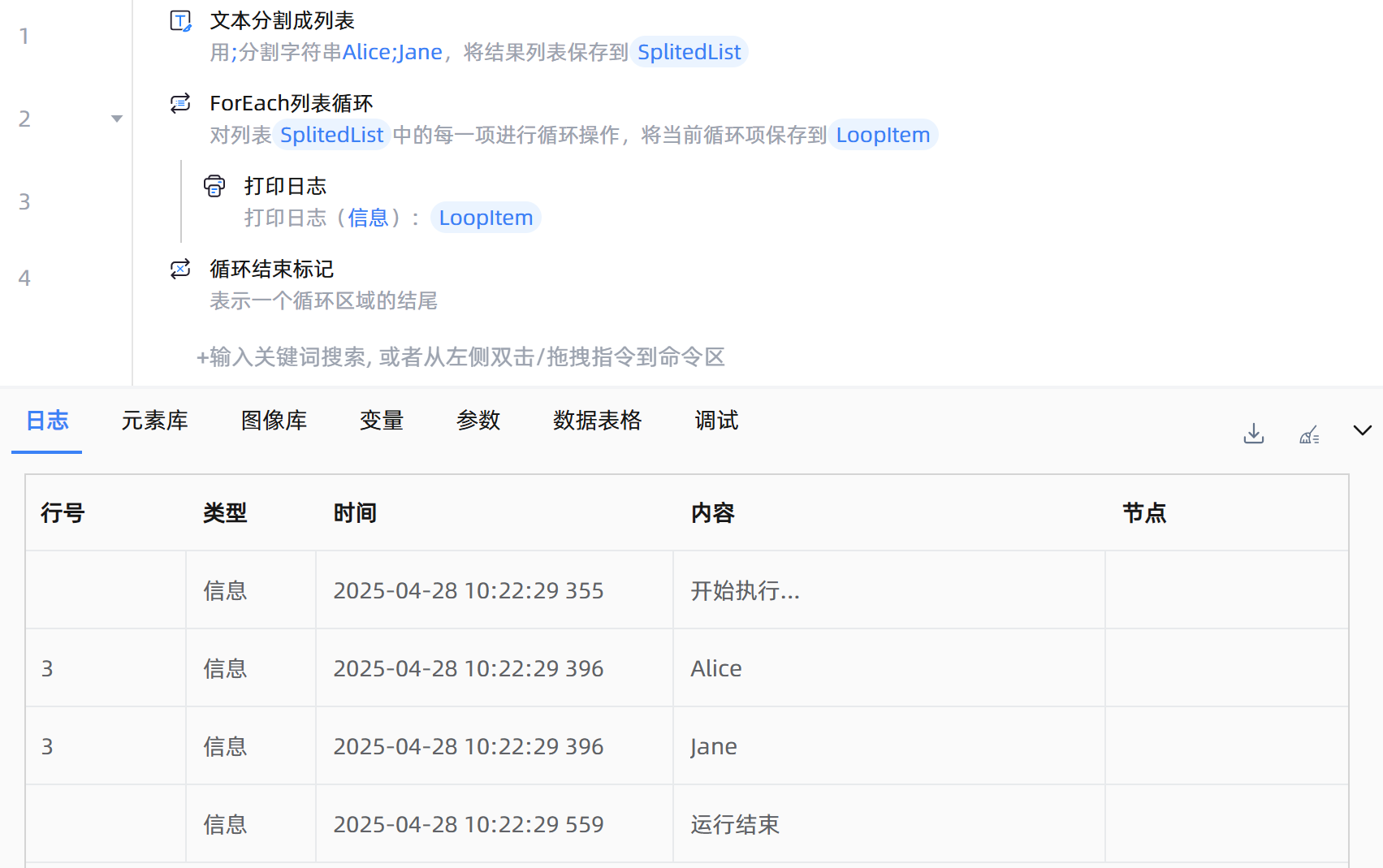
Task: Click the 时间 column header
Action: pos(355,513)
